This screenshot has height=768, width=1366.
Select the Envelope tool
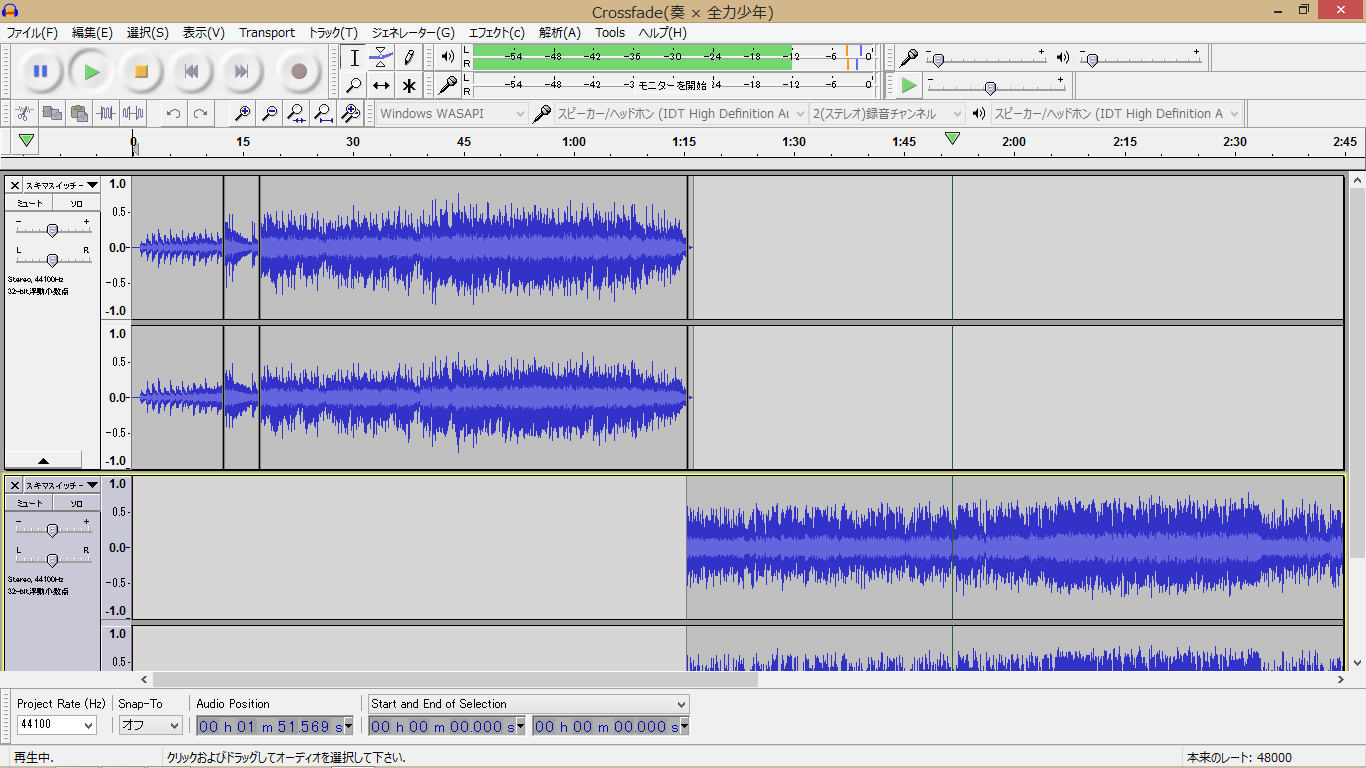(381, 57)
